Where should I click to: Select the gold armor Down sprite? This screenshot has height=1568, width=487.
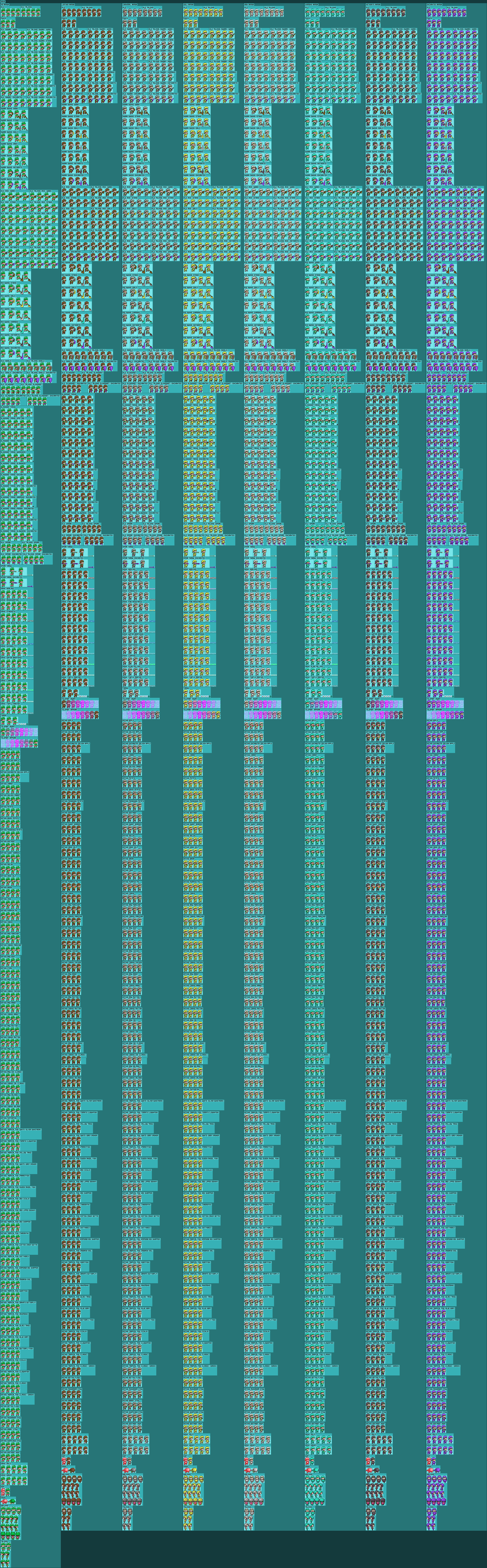click(x=190, y=1470)
